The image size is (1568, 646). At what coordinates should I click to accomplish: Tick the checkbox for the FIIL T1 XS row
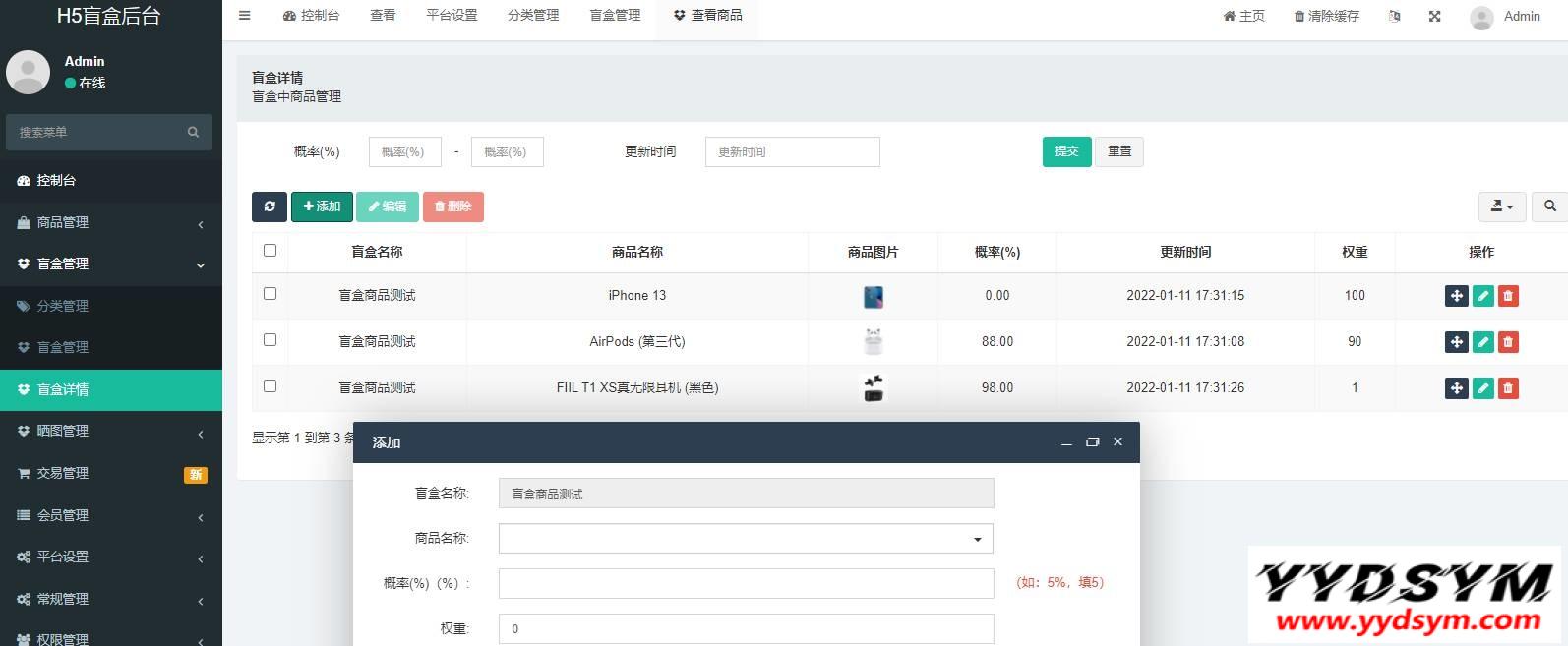click(271, 386)
